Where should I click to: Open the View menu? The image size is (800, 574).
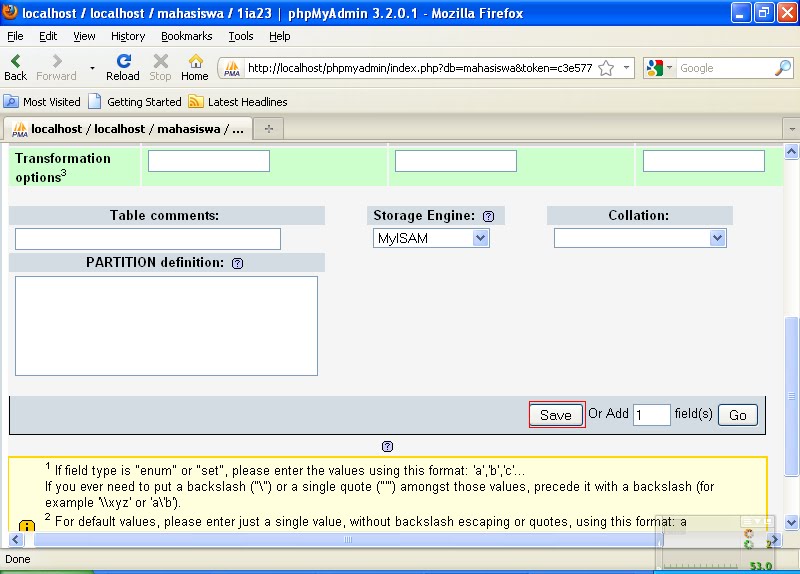click(x=84, y=36)
